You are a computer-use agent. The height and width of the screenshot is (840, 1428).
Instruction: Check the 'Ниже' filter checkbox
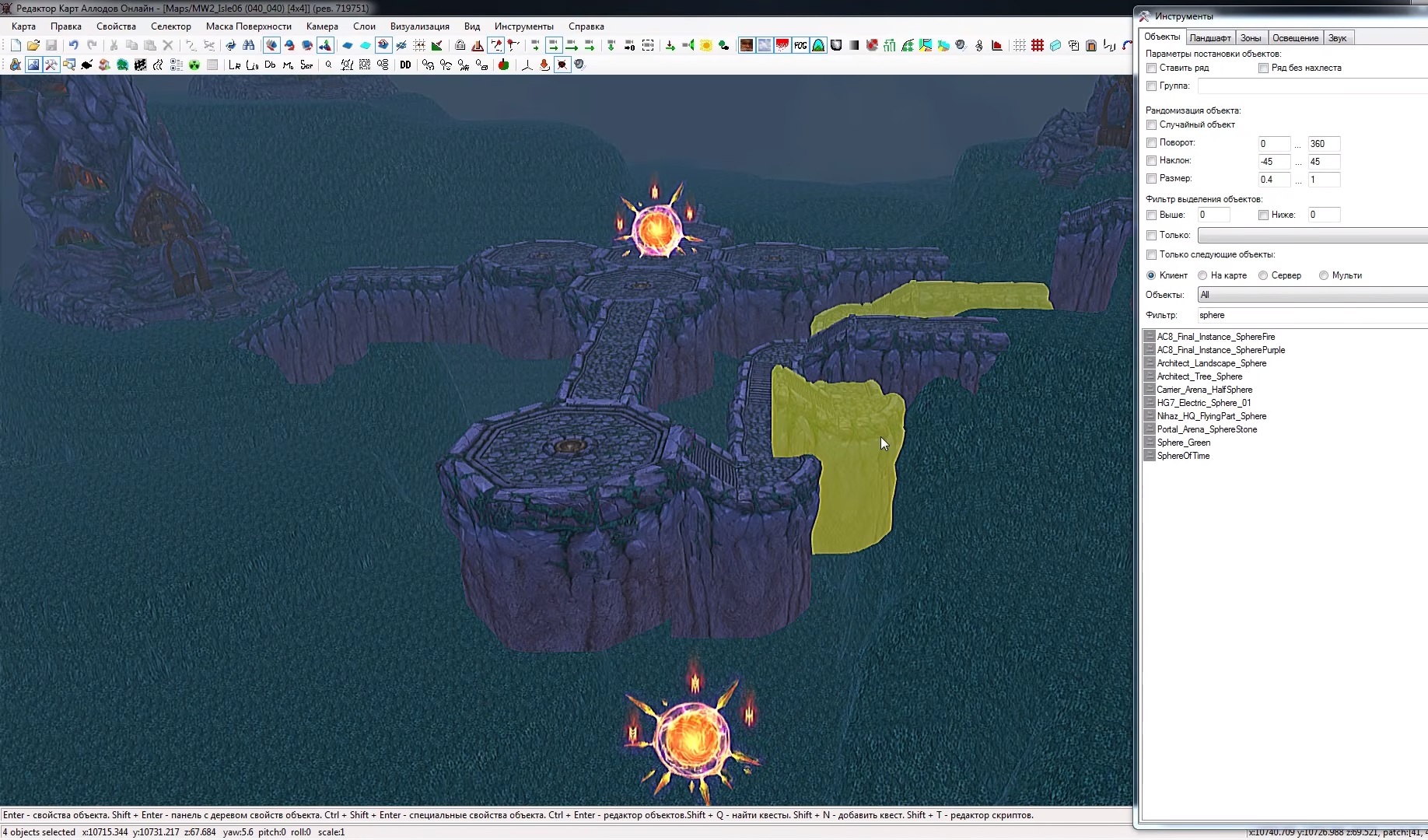pos(1263,215)
